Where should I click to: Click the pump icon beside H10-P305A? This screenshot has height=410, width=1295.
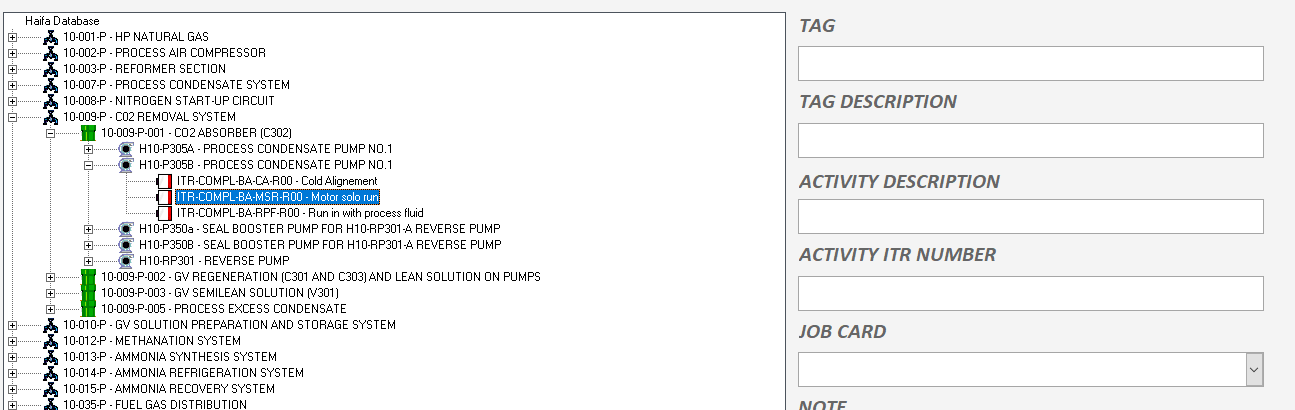pos(126,149)
